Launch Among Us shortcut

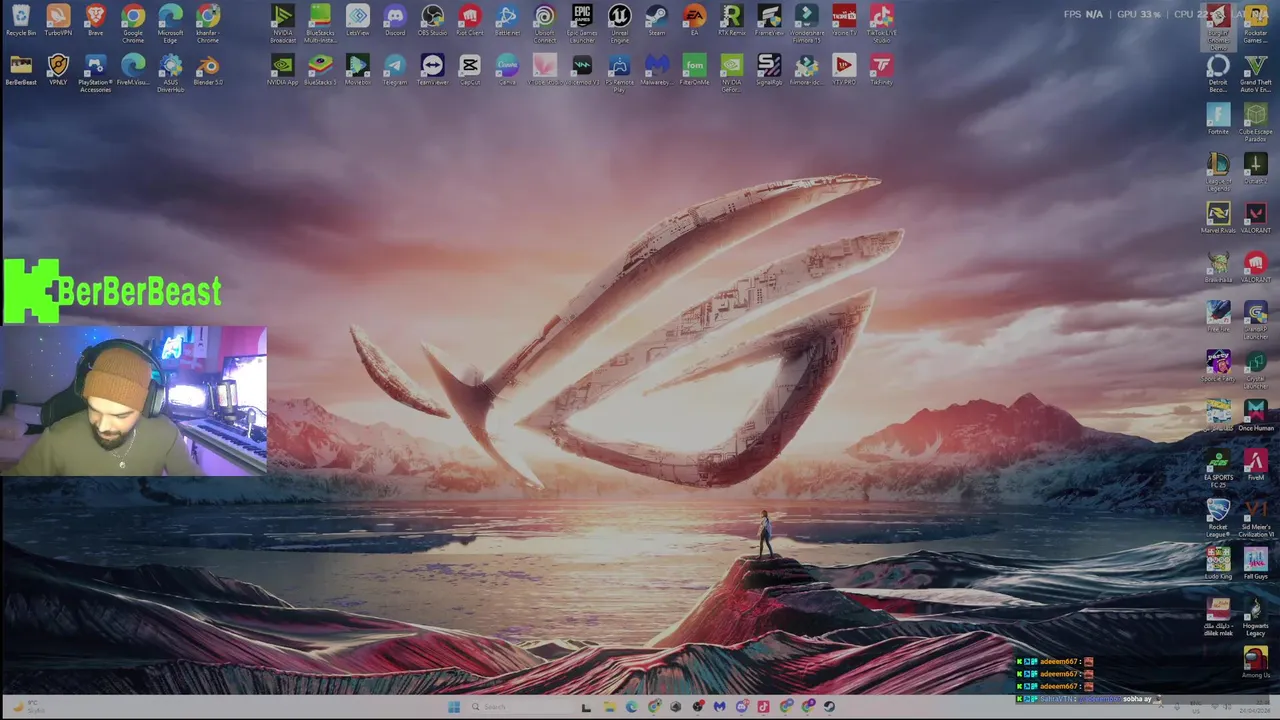pos(1255,662)
